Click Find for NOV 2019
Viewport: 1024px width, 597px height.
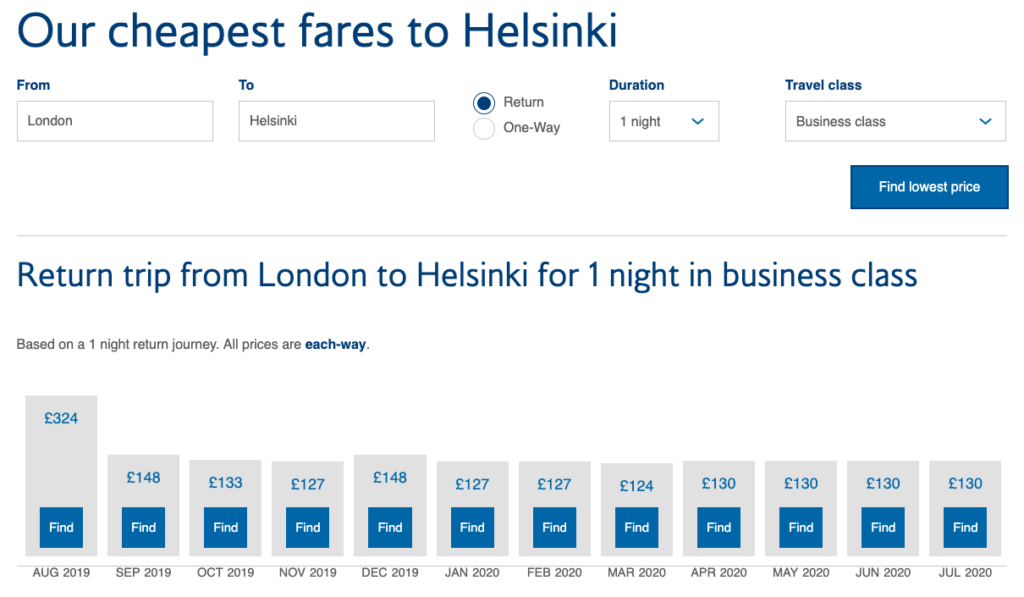308,527
